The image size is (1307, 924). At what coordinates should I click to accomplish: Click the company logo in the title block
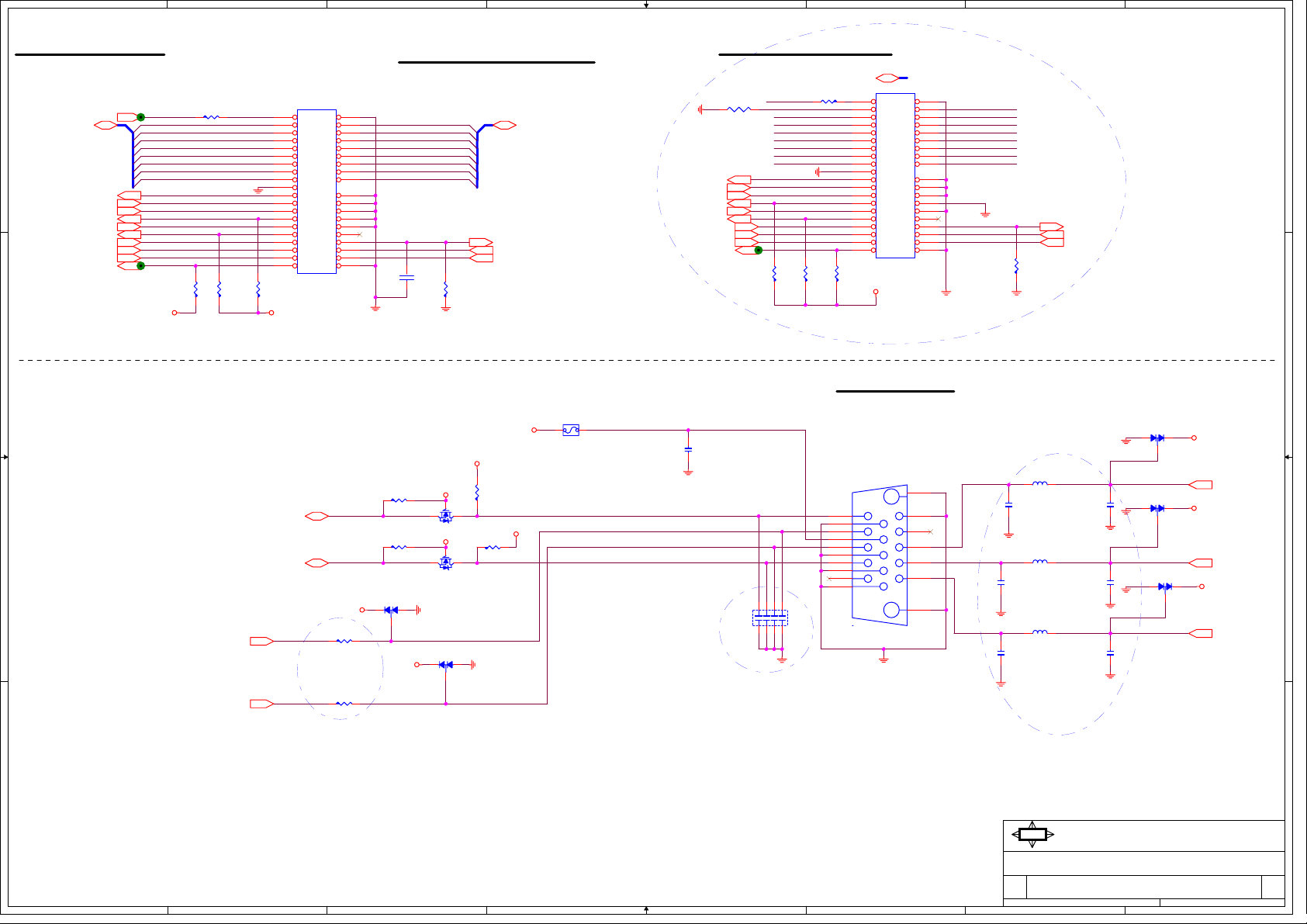1032,835
